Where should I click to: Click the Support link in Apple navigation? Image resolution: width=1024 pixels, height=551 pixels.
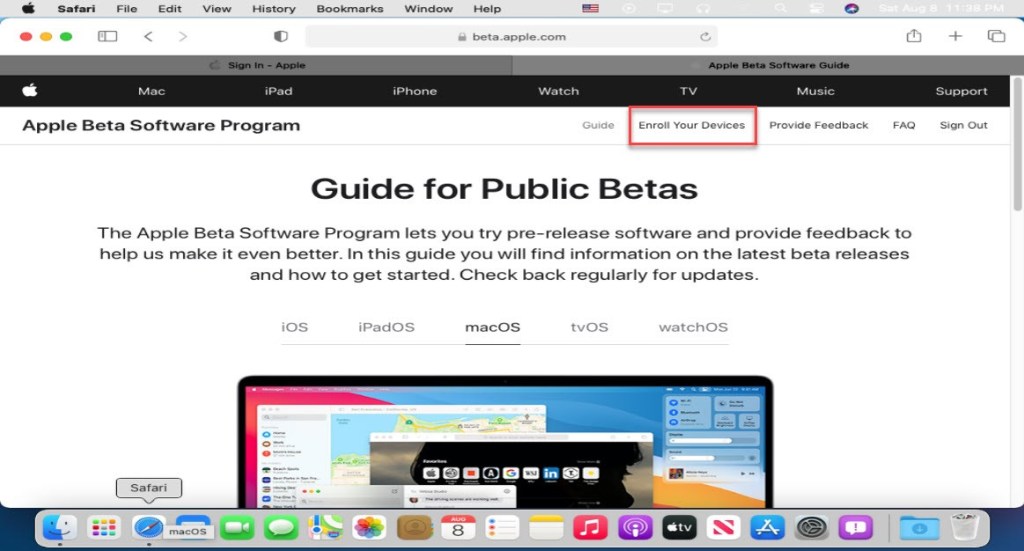pos(961,91)
